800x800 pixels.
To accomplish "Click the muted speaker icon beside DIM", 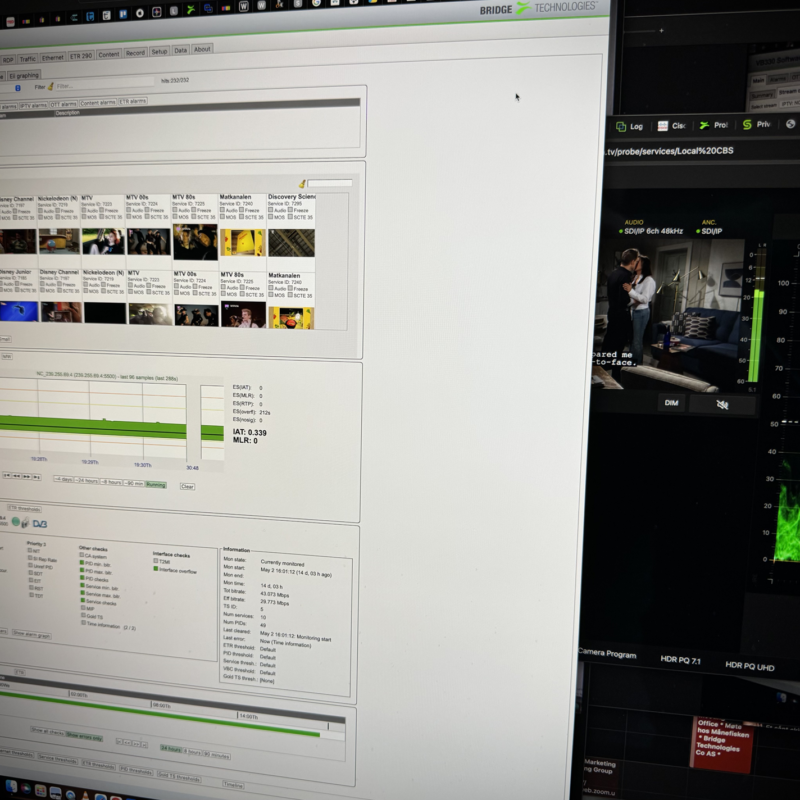I will point(722,405).
